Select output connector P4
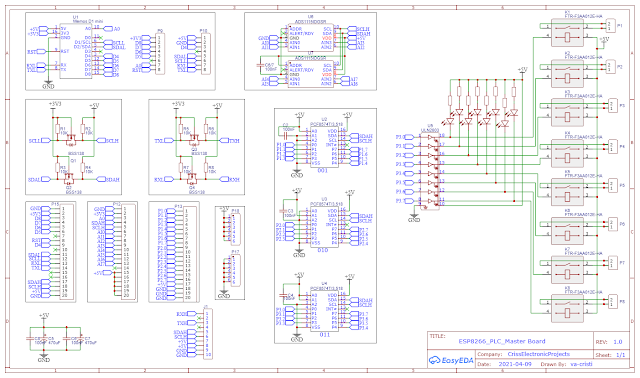640x378 pixels. pos(612,146)
